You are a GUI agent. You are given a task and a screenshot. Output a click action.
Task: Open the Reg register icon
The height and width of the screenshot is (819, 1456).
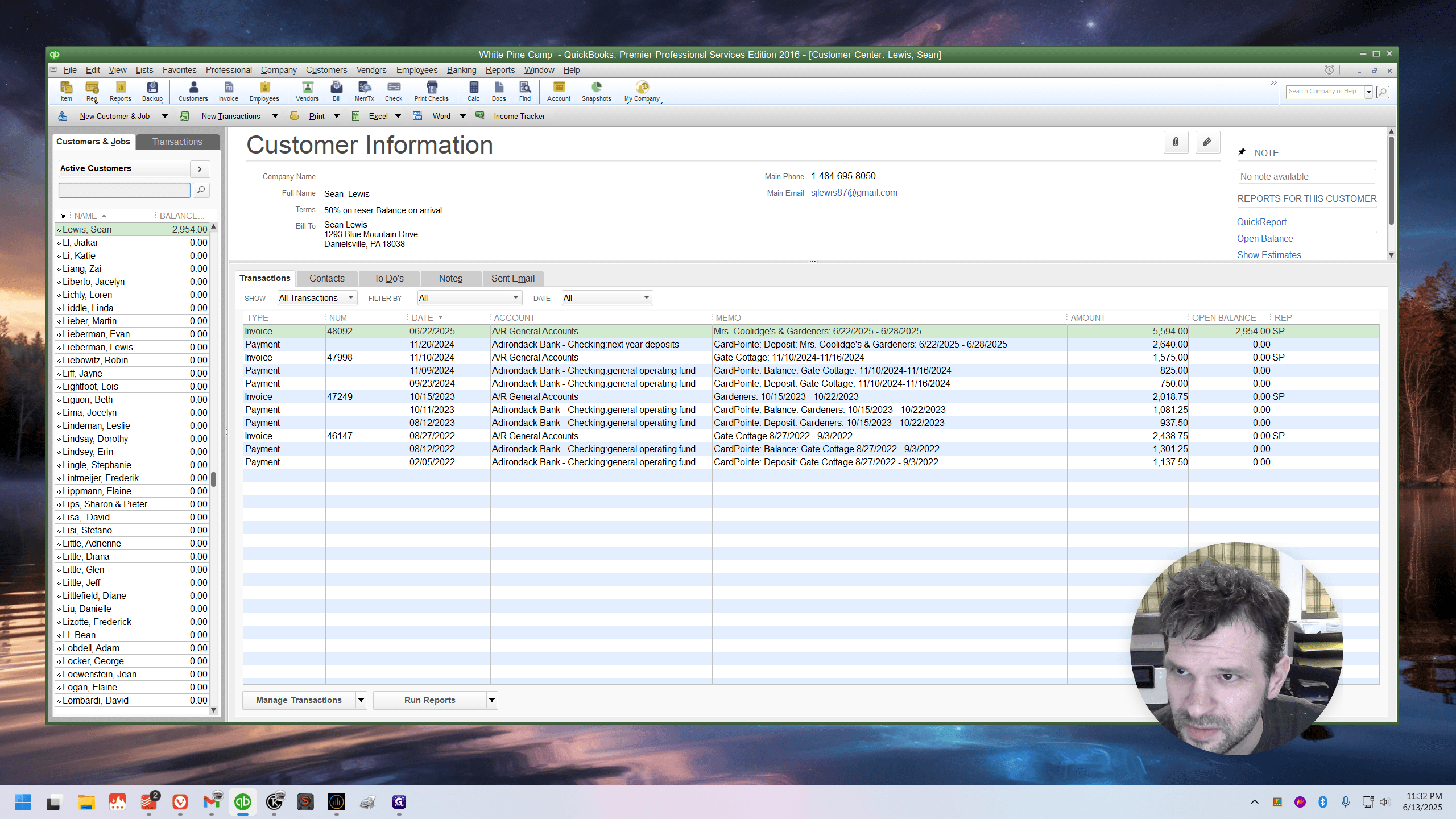(92, 91)
